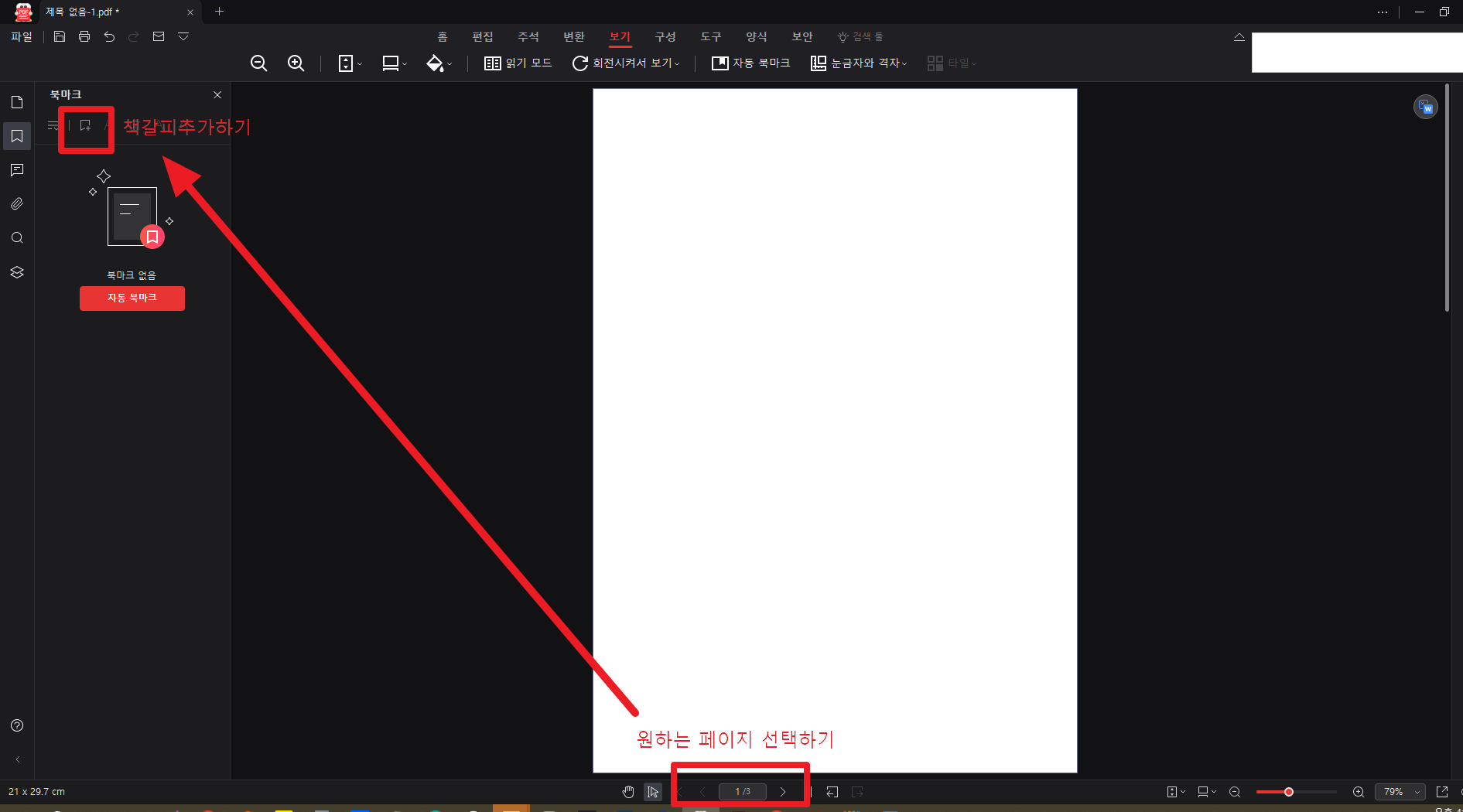Activate the zoom in tool

tap(296, 63)
